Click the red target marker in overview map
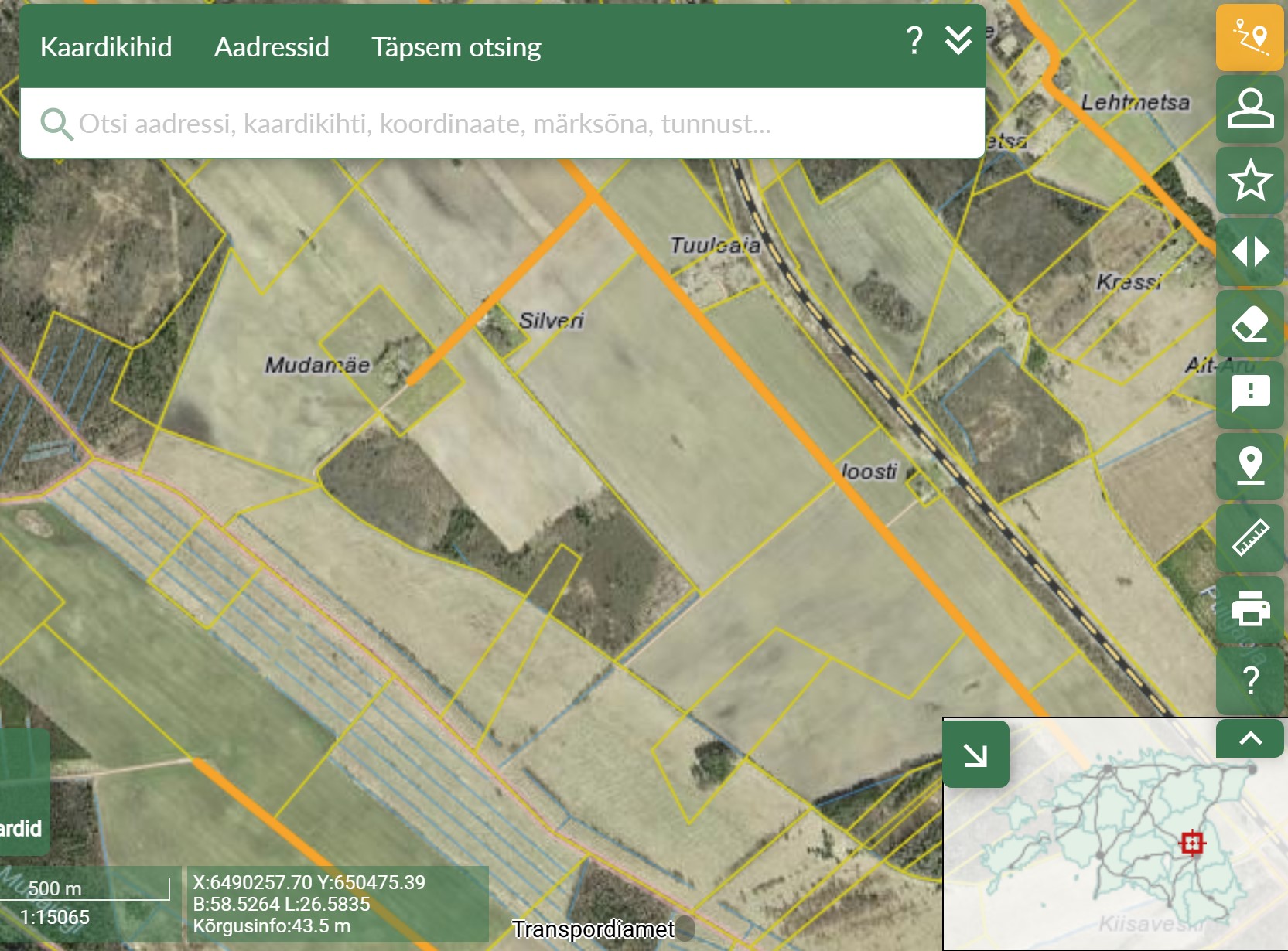This screenshot has width=1288, height=951. pyautogui.click(x=1192, y=842)
